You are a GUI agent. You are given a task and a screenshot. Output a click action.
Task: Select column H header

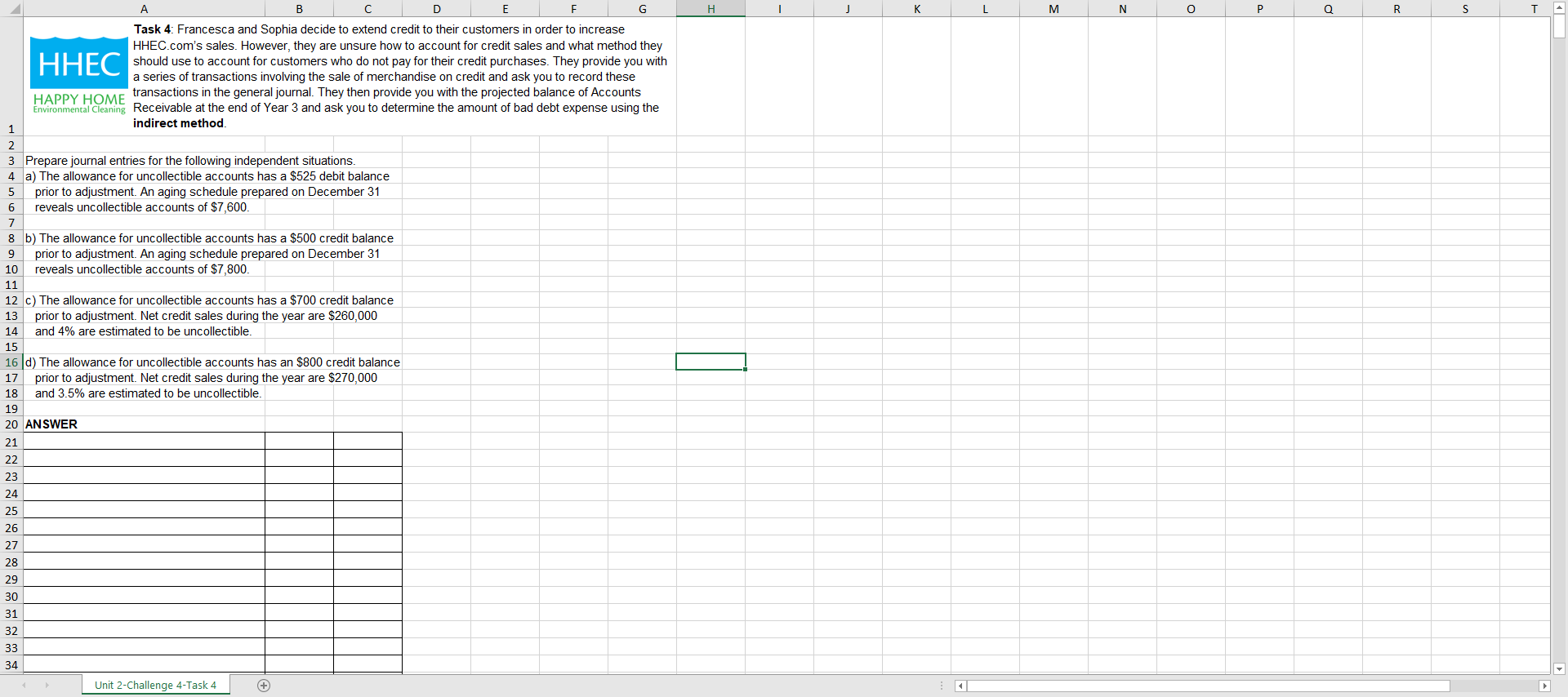(x=710, y=9)
